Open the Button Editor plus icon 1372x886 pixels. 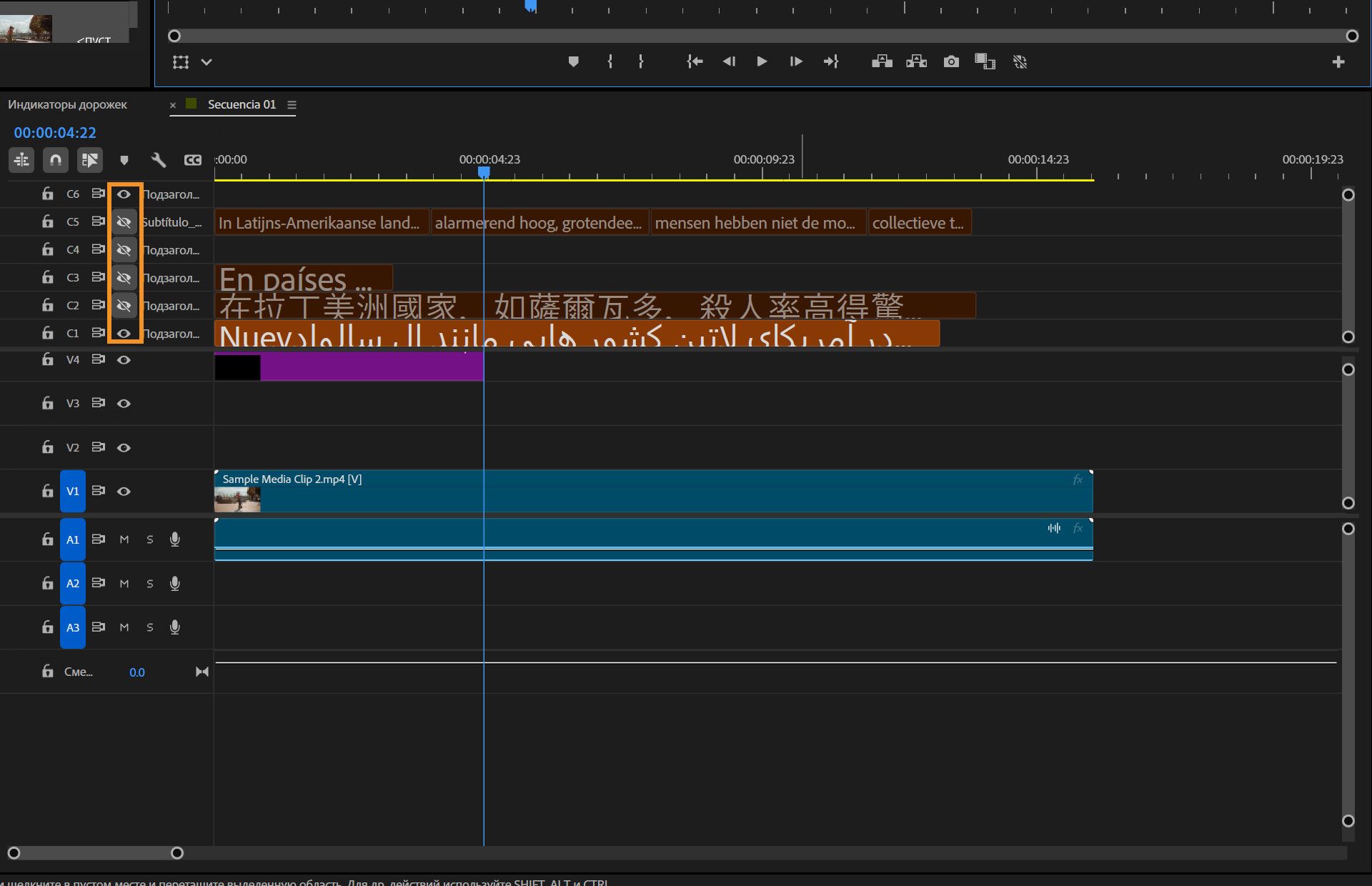tap(1338, 62)
